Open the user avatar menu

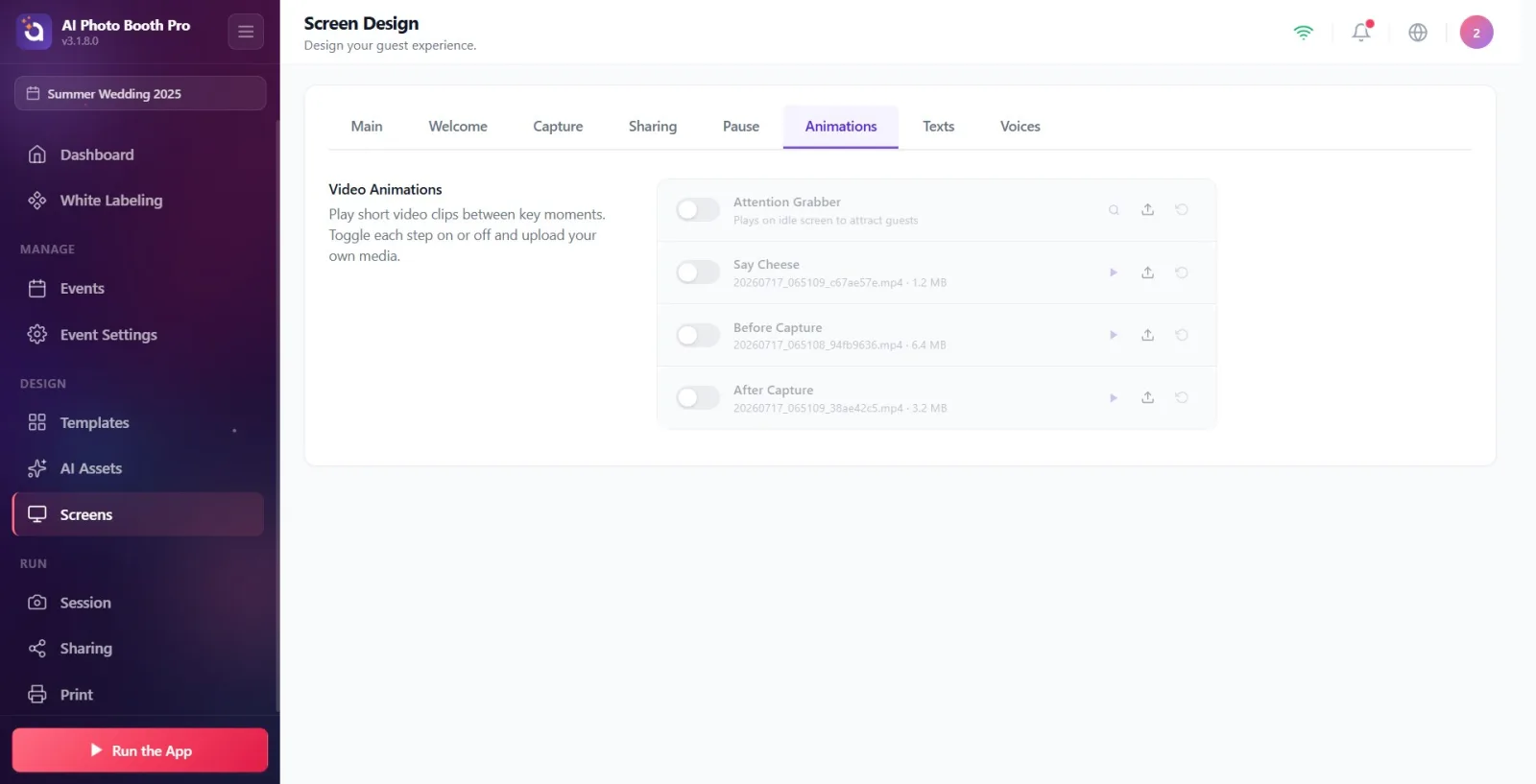1476,32
